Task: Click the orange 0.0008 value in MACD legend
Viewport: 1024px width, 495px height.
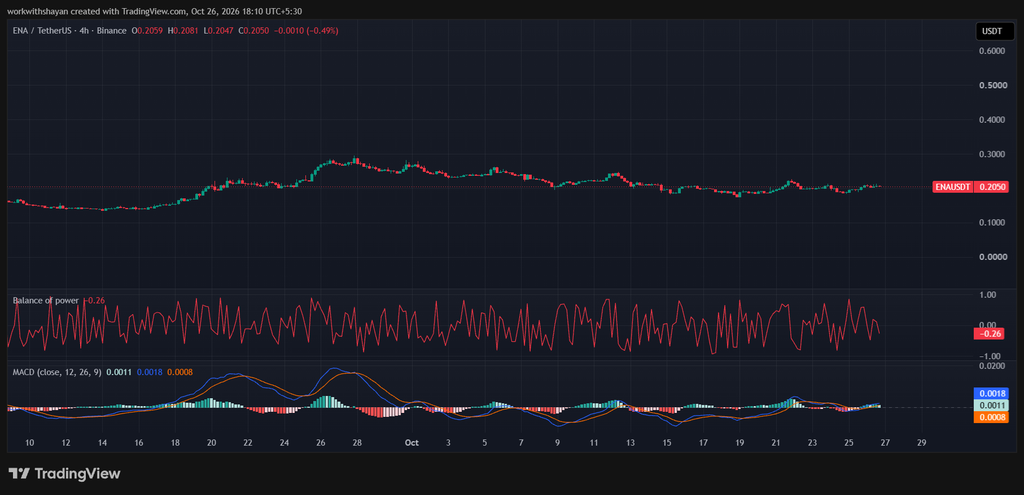Action: (x=180, y=372)
